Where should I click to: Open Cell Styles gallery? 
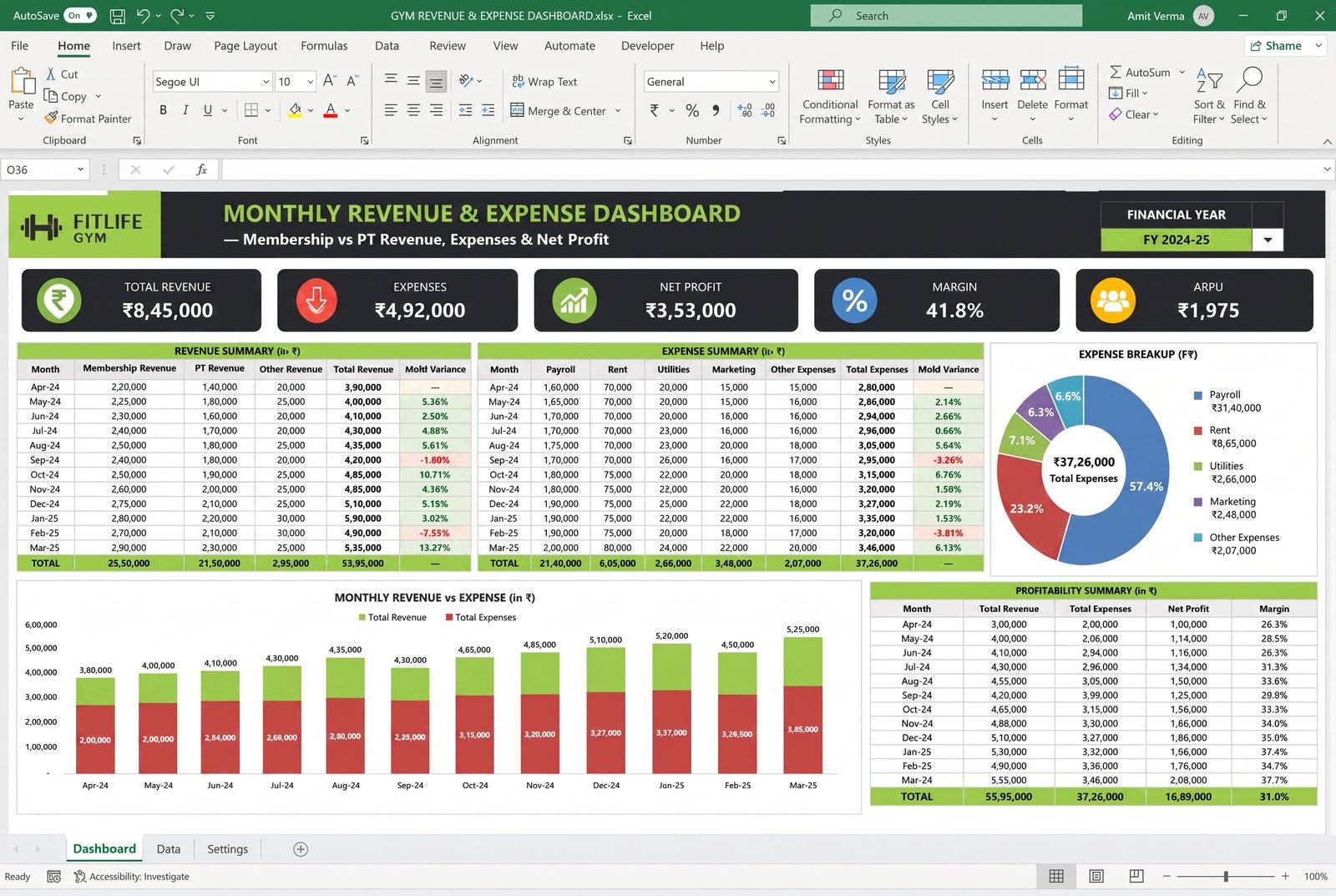(x=940, y=97)
